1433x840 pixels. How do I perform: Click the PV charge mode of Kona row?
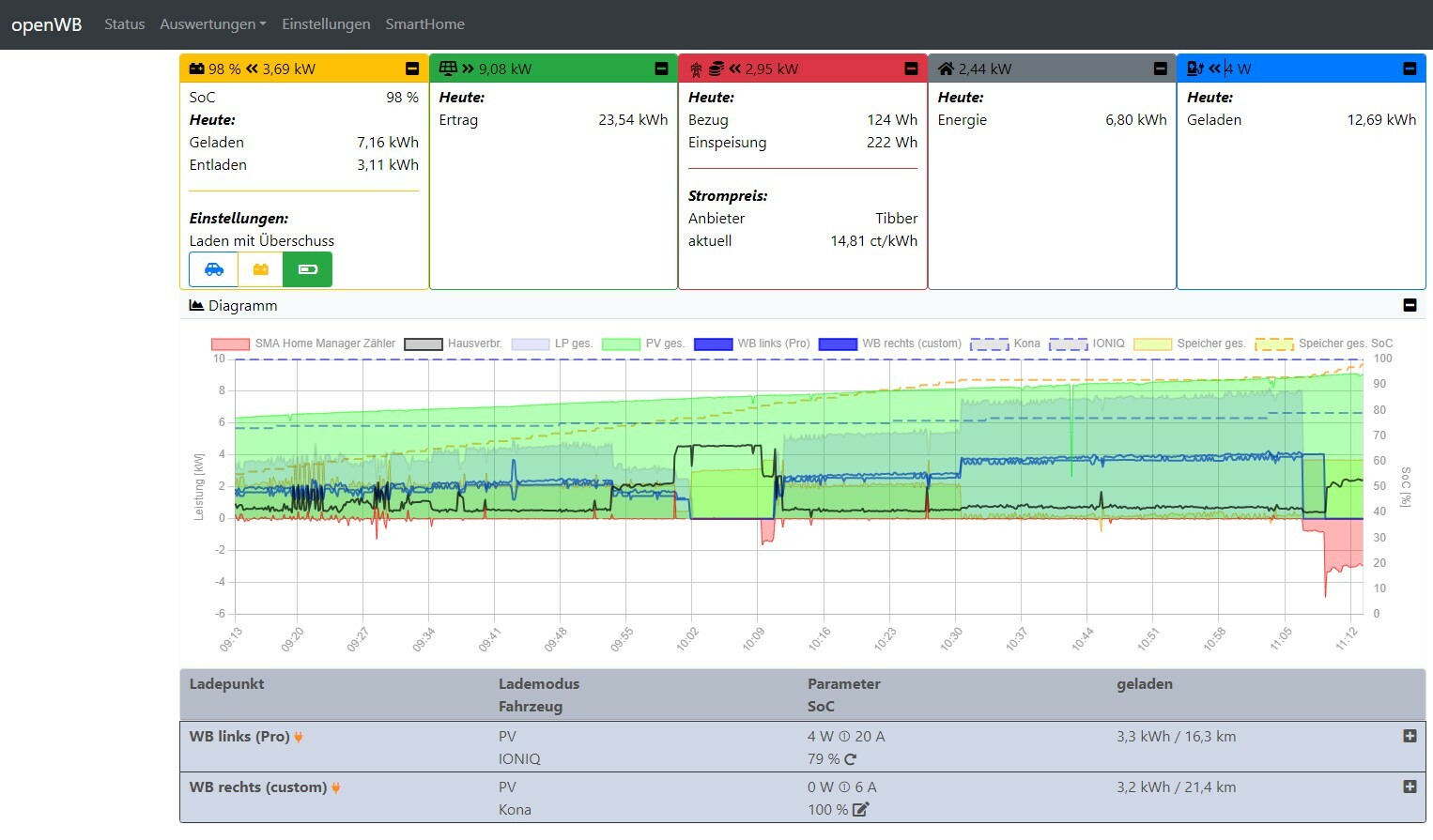pyautogui.click(x=507, y=787)
